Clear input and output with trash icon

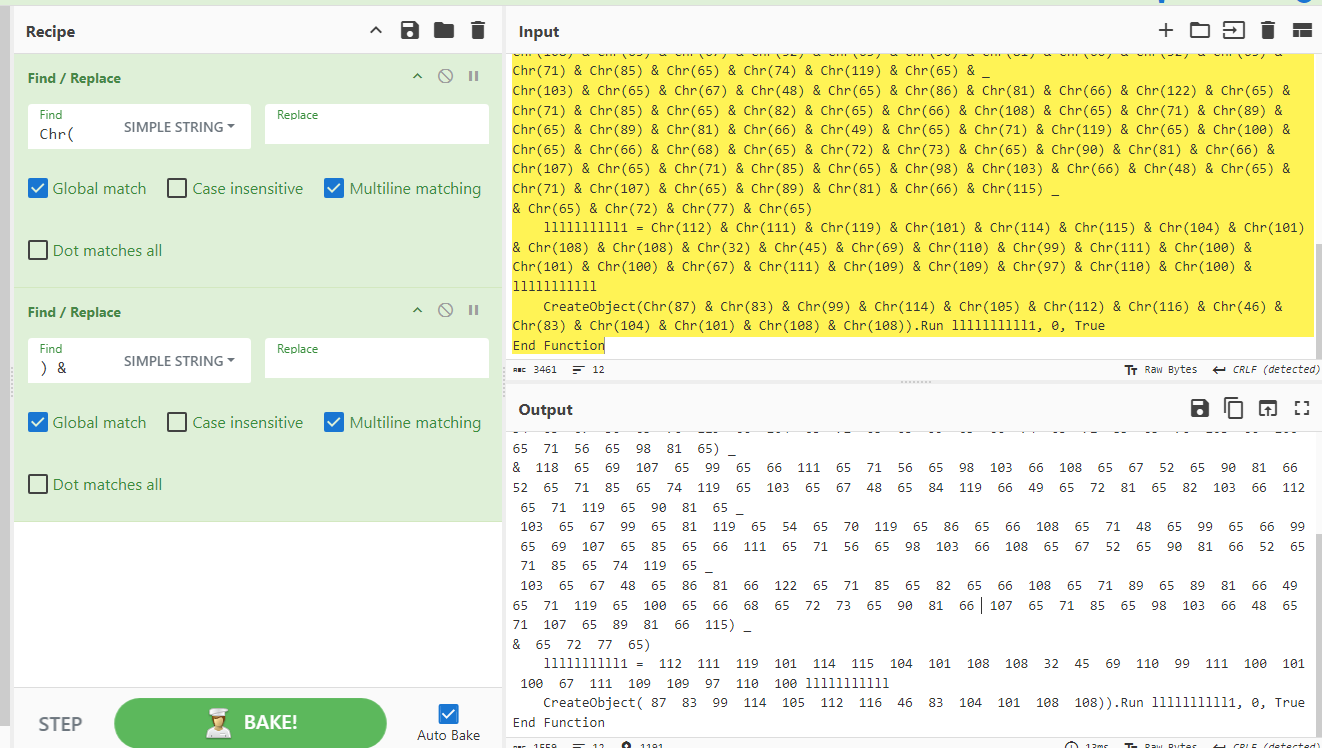pos(1268,31)
